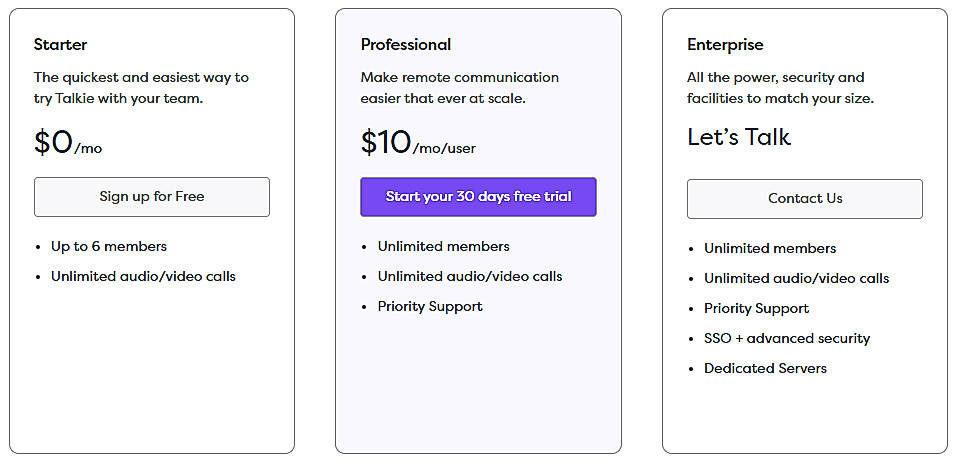
Task: Click Starter's Unlimited audio/video calls item
Action: (x=143, y=276)
